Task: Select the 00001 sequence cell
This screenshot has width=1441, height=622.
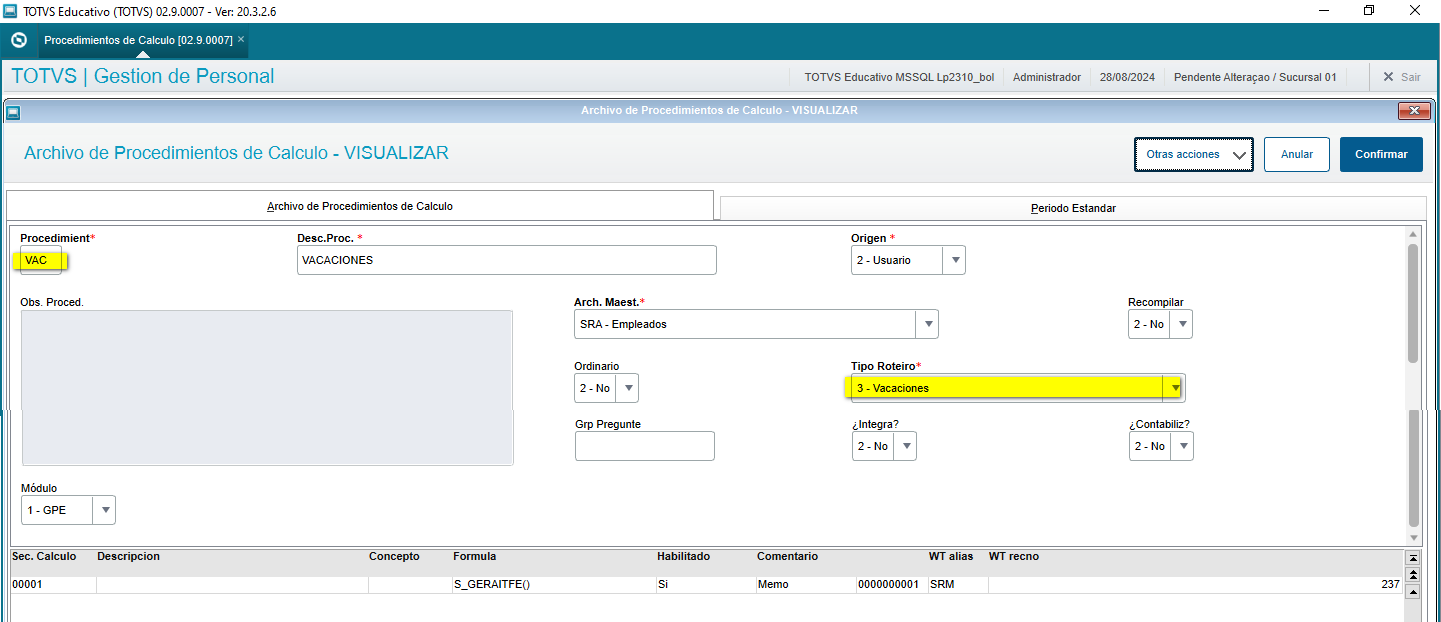Action: tap(53, 585)
